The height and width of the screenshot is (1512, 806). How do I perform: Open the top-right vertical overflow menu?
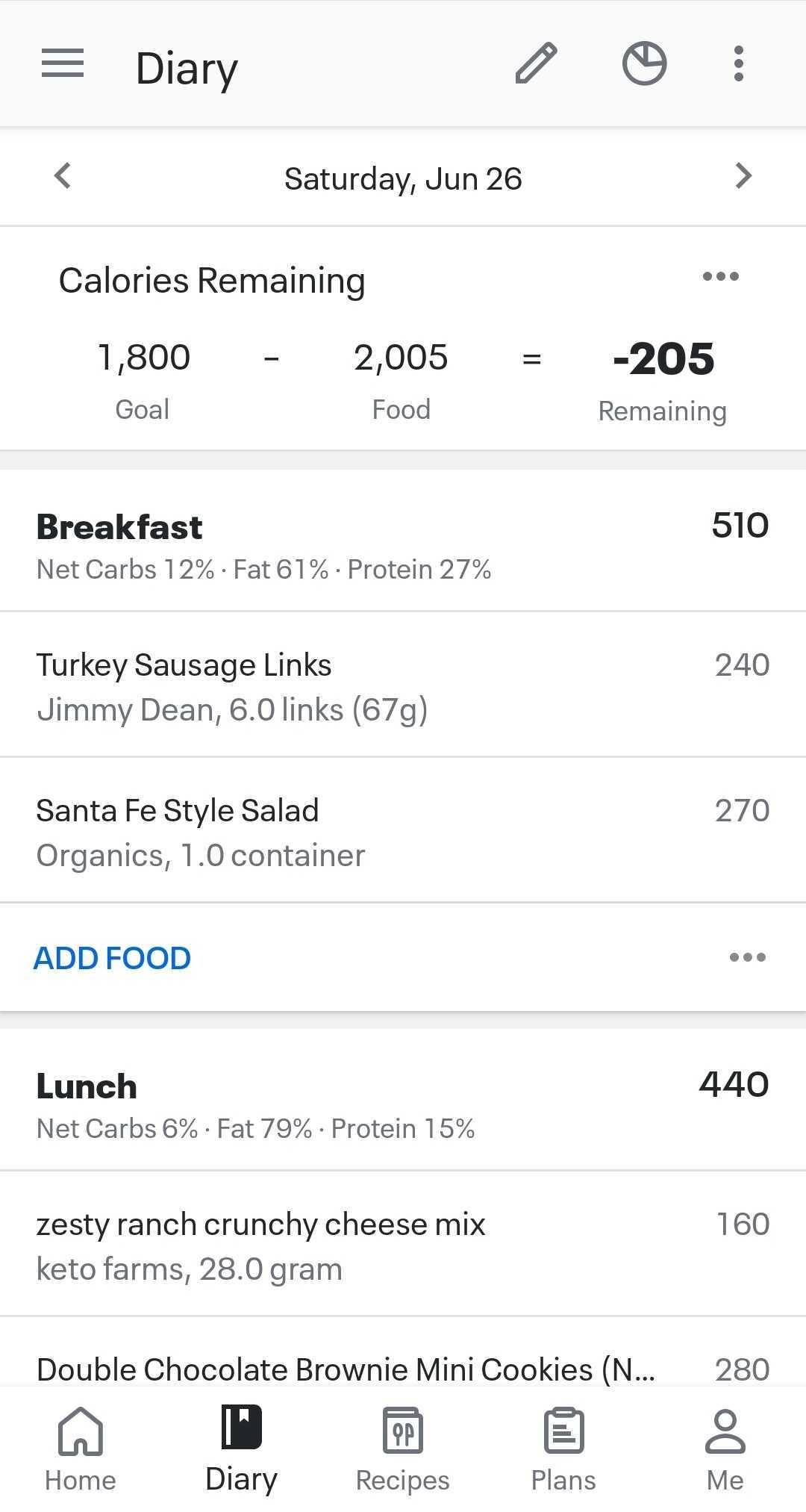coord(738,63)
